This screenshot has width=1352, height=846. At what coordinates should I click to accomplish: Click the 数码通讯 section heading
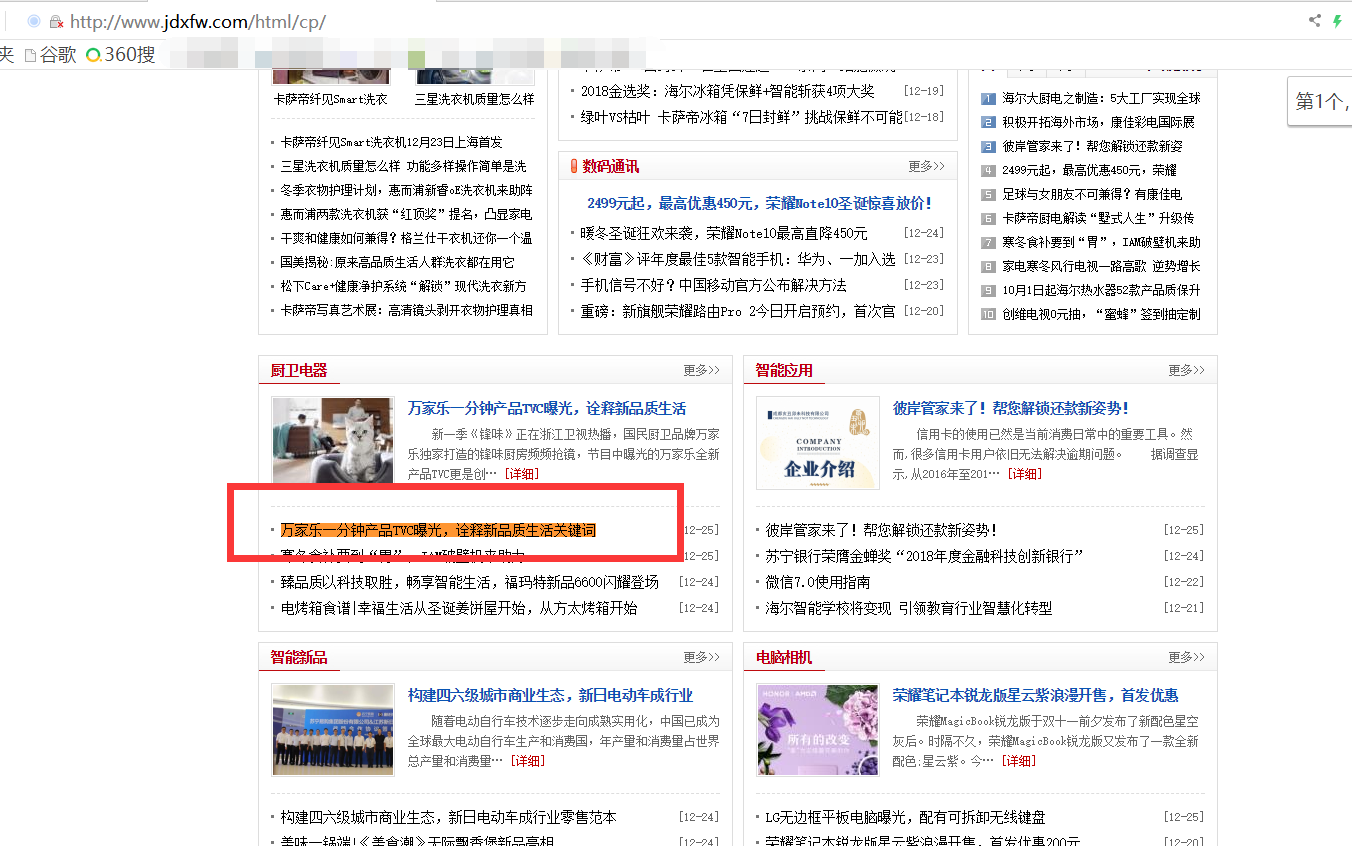pyautogui.click(x=610, y=166)
